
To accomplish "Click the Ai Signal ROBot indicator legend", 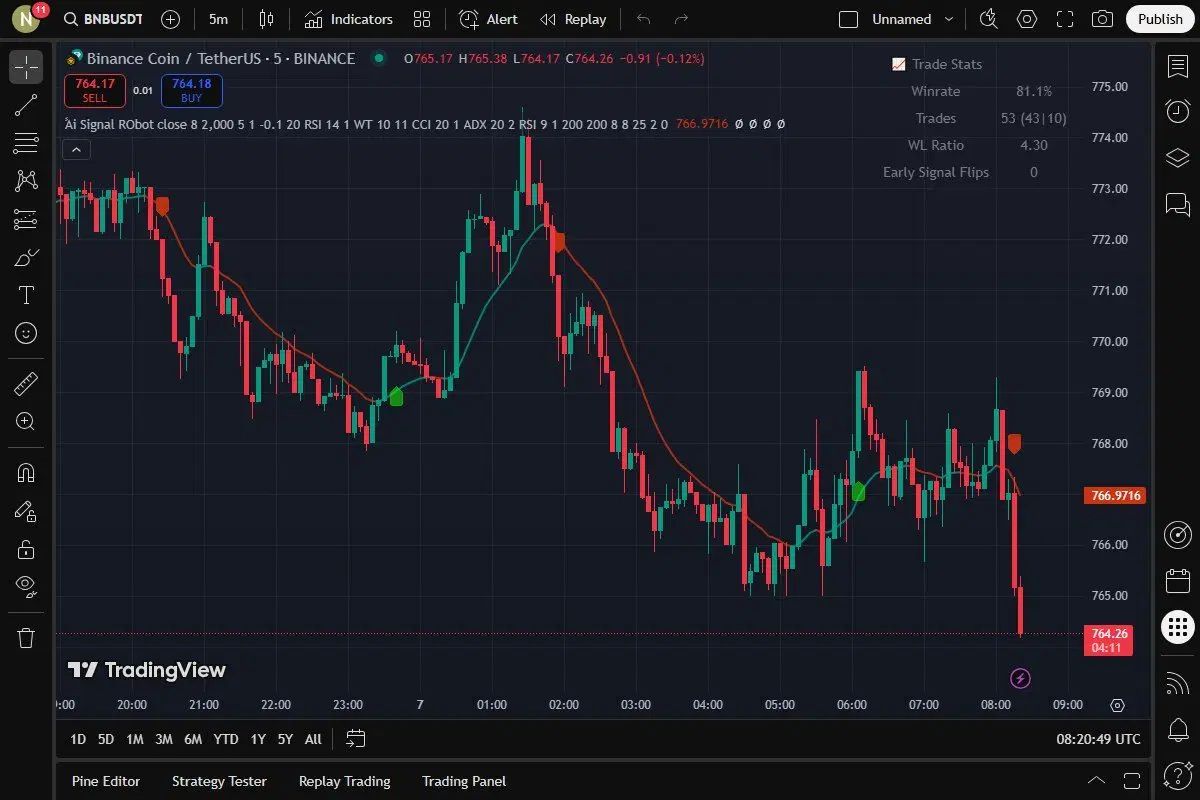I will coord(366,124).
